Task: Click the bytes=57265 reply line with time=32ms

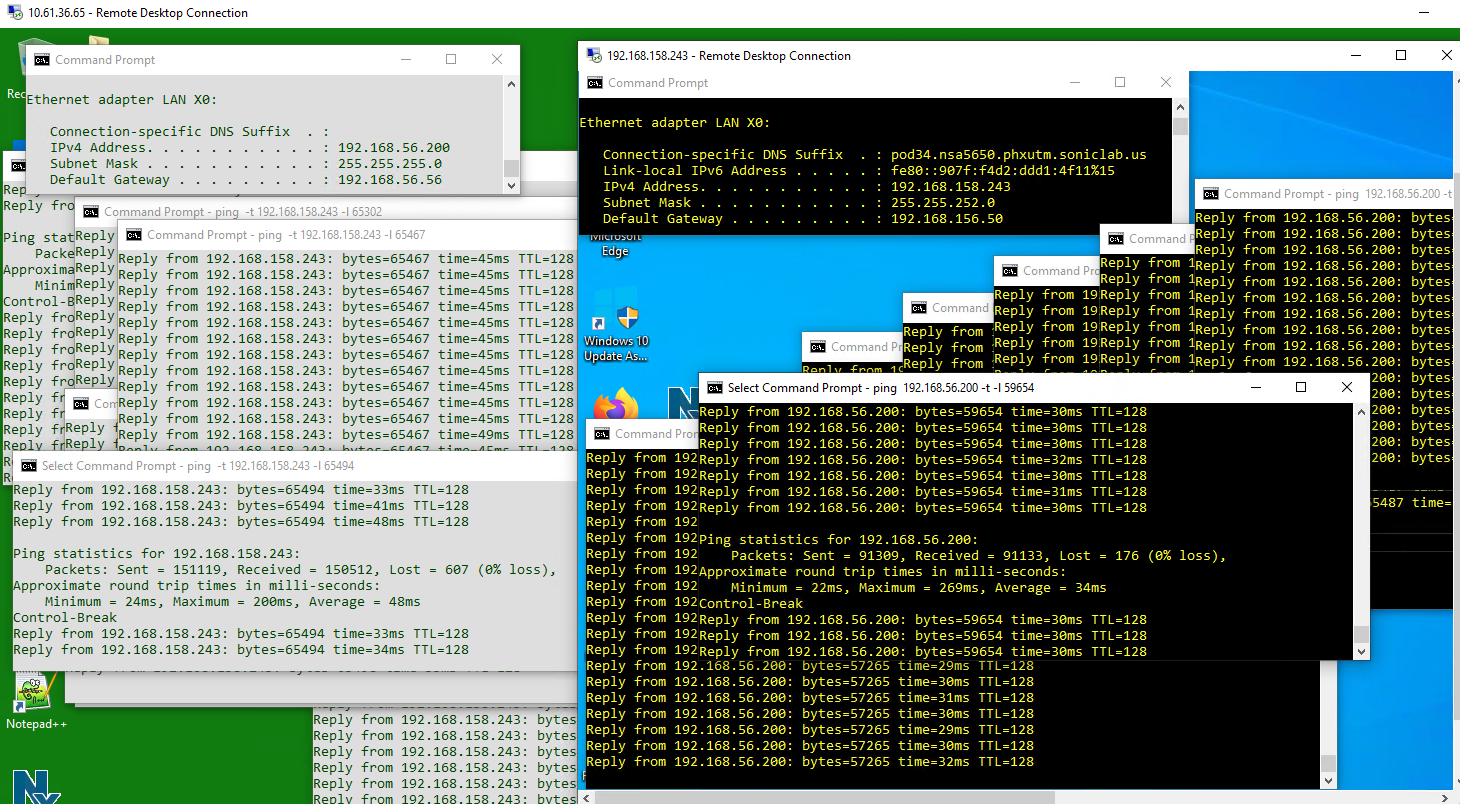Action: 809,762
